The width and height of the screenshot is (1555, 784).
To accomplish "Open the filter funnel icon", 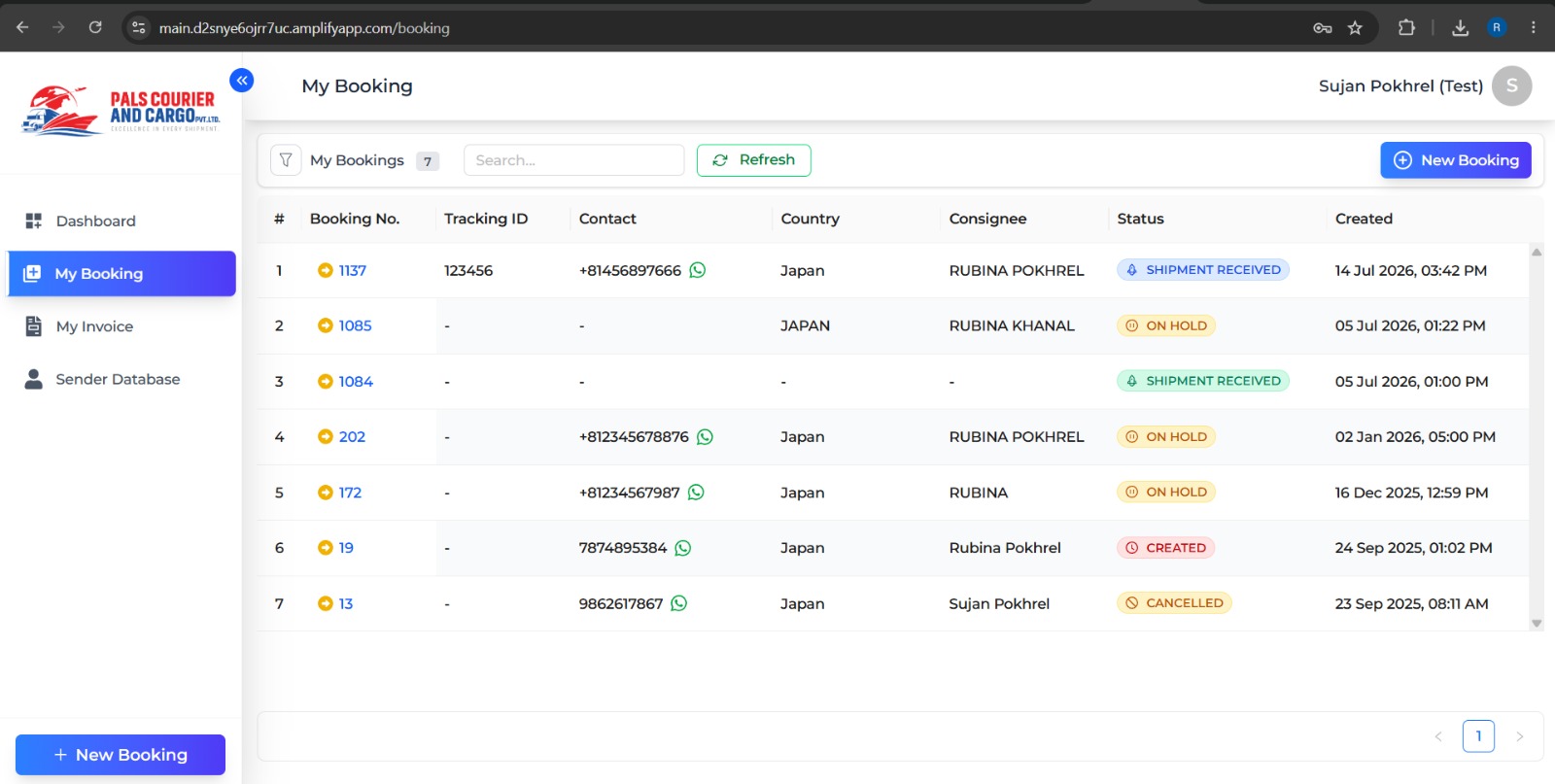I will click(x=286, y=160).
